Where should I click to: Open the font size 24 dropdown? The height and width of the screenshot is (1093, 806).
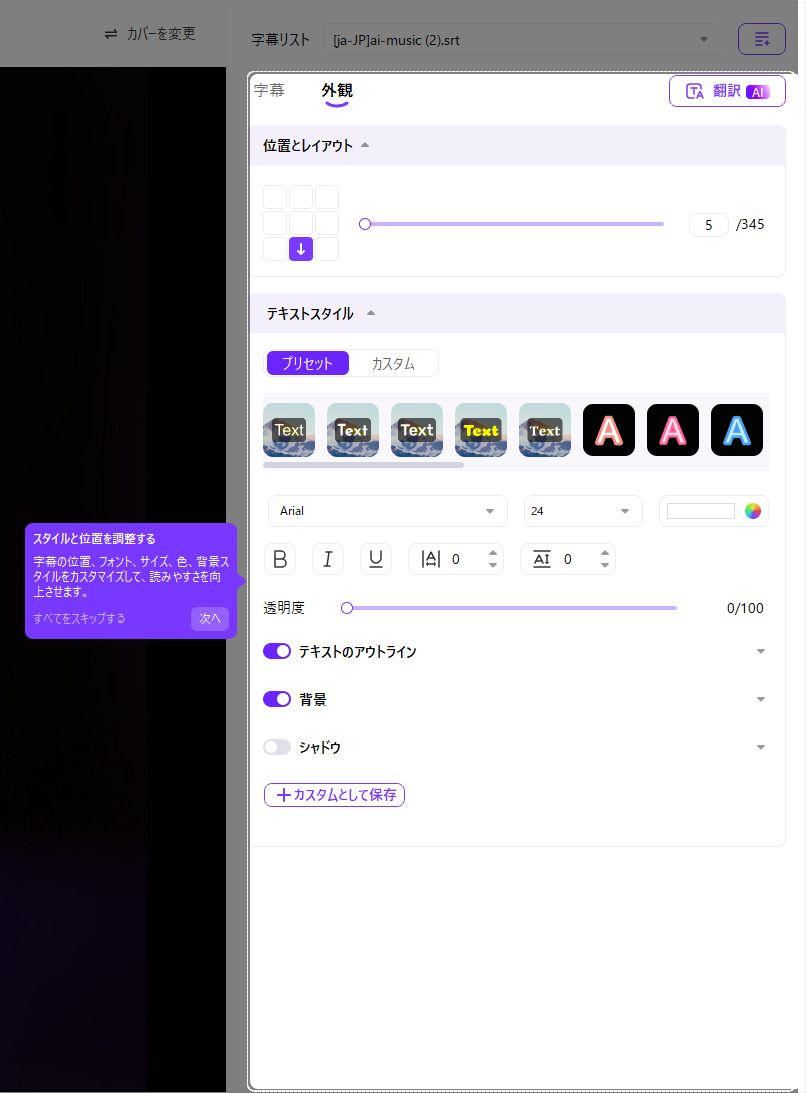(583, 511)
